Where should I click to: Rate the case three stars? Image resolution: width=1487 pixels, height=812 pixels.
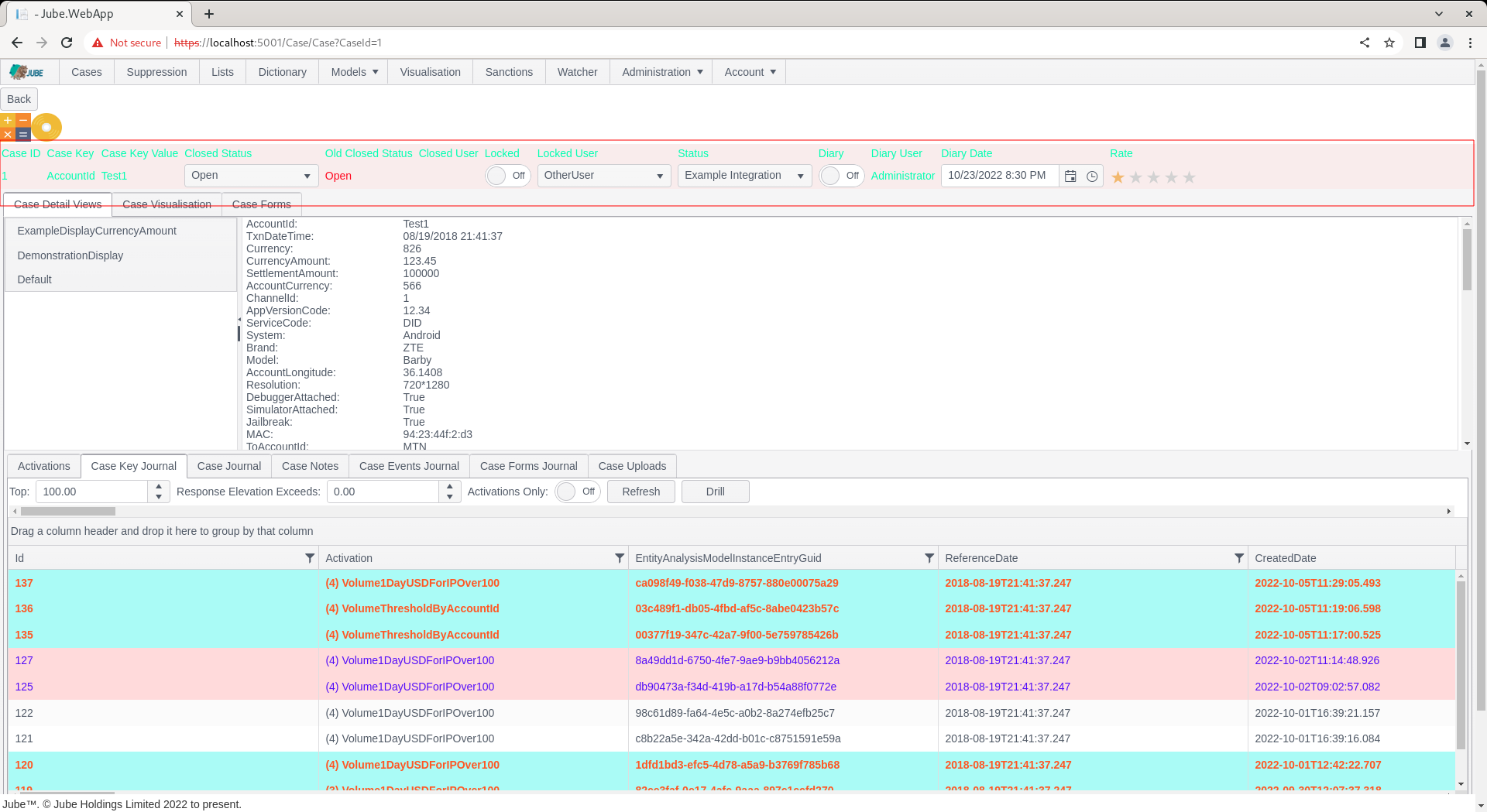(1153, 177)
